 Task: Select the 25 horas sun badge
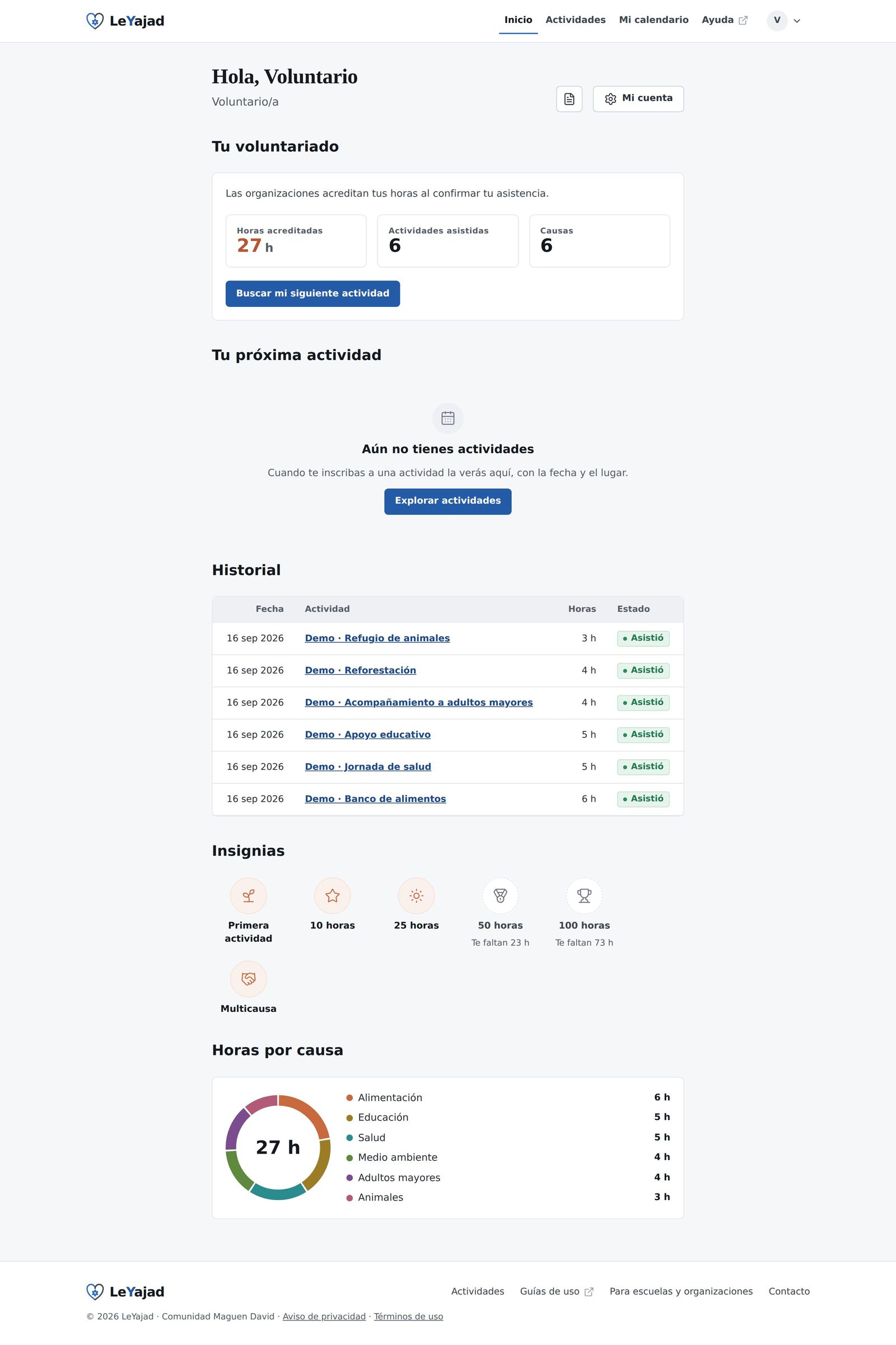(x=417, y=895)
